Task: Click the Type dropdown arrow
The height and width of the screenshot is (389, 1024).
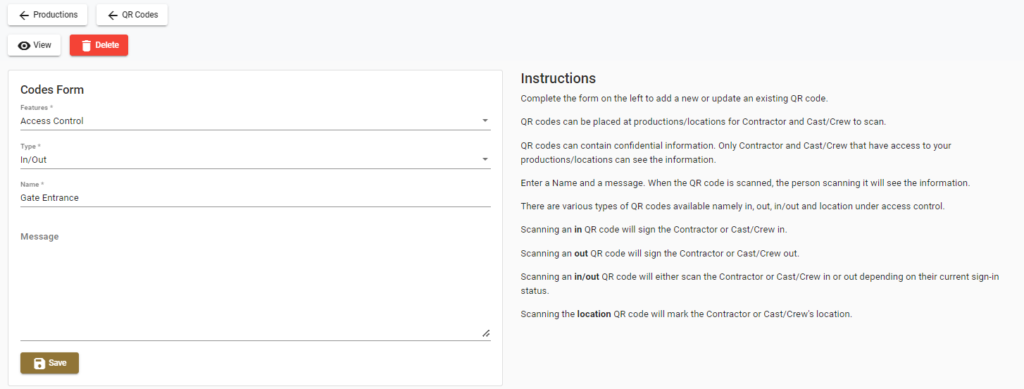Action: coord(485,159)
